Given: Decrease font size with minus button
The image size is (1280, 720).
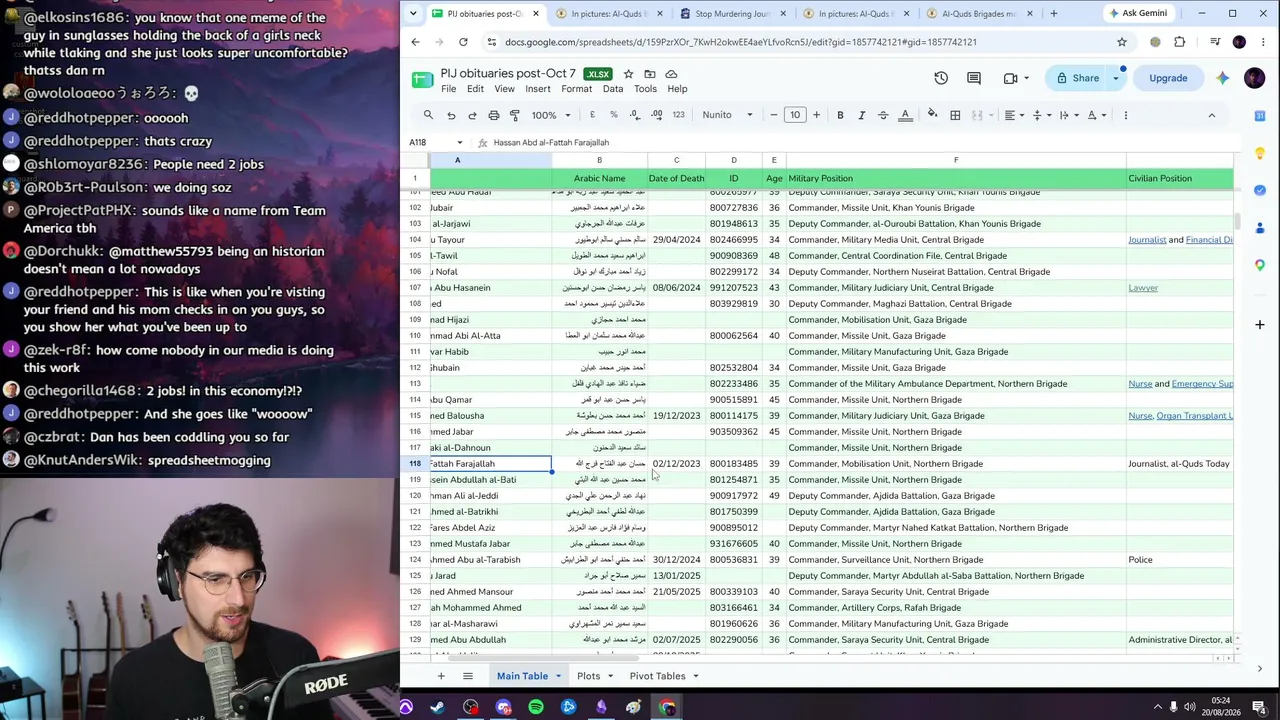Looking at the screenshot, I should pos(773,115).
